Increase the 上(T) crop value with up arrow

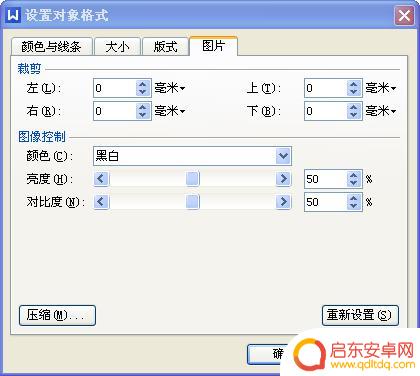pos(354,84)
